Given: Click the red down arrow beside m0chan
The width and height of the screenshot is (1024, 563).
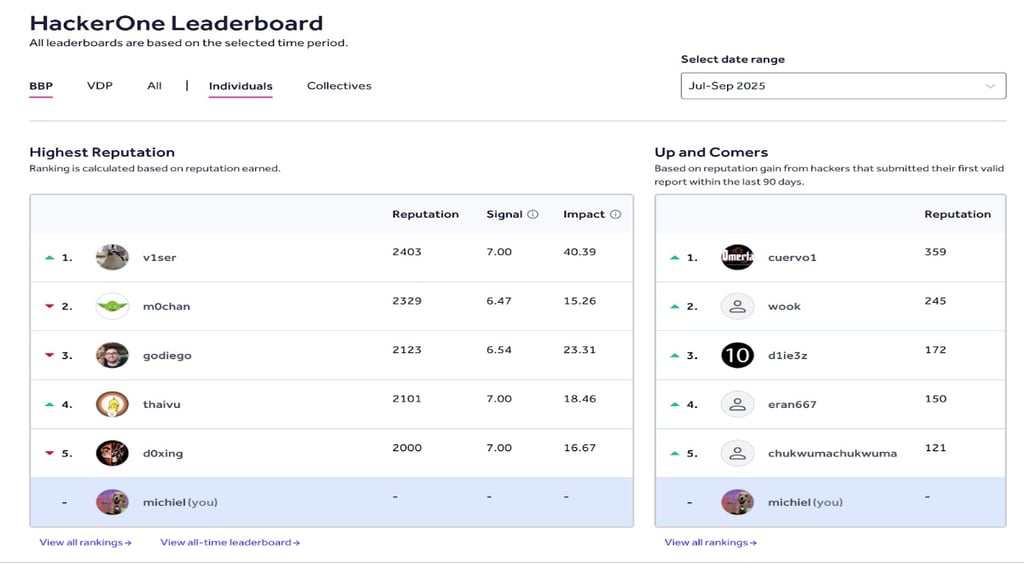Looking at the screenshot, I should pos(49,306).
